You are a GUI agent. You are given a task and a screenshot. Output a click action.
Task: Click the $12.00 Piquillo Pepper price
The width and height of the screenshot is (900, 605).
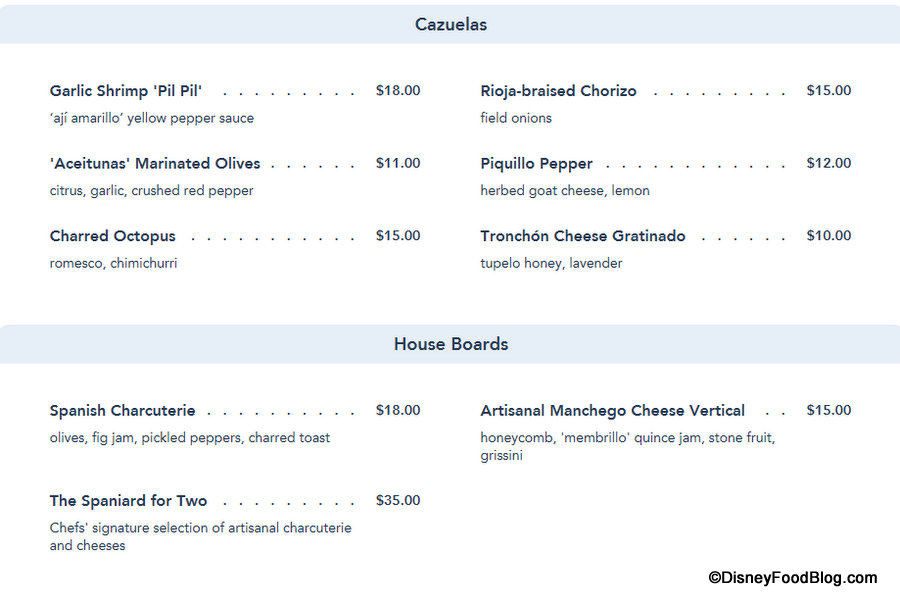coord(829,164)
